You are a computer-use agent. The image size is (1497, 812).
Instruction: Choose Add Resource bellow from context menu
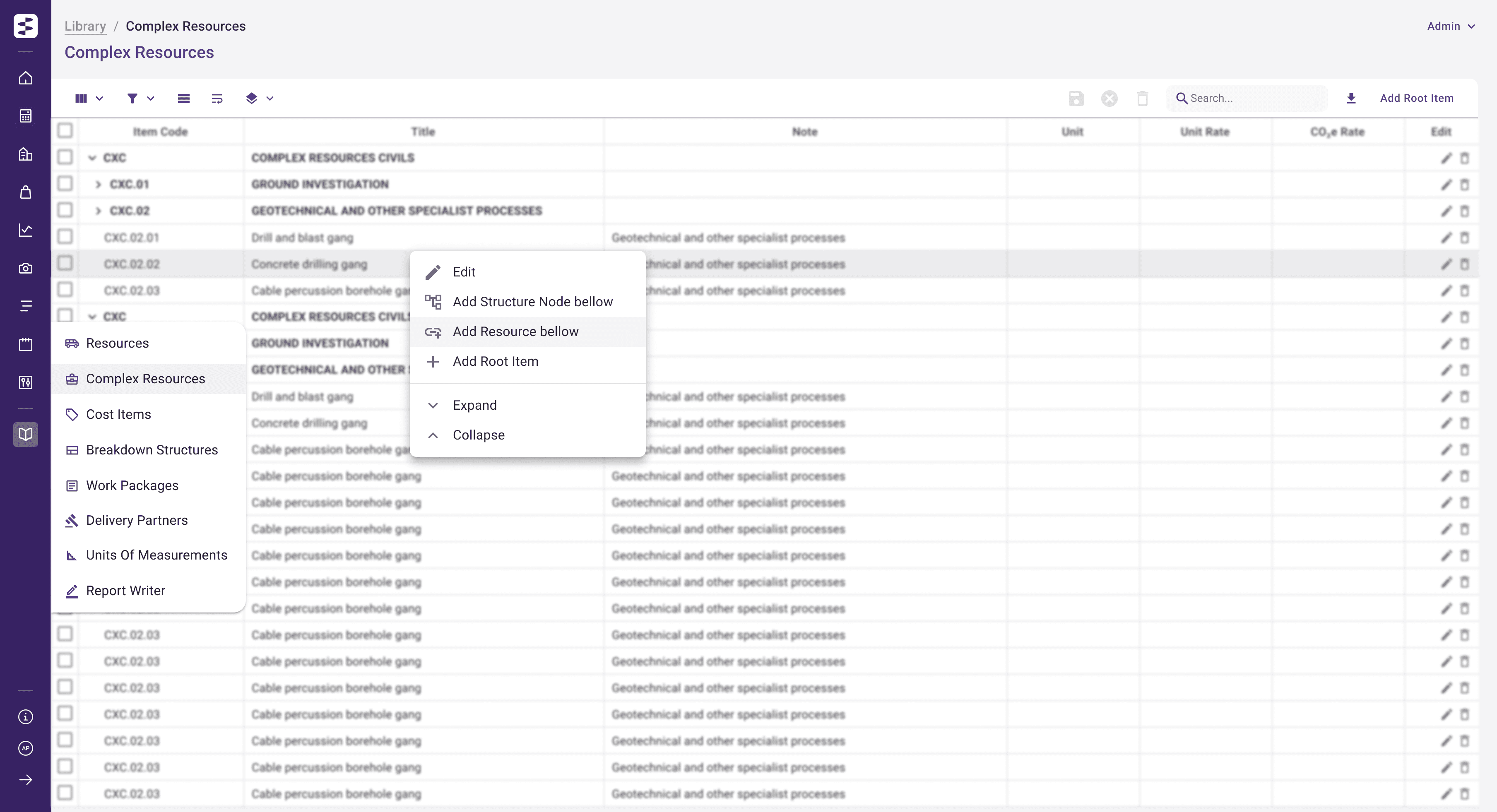(515, 332)
